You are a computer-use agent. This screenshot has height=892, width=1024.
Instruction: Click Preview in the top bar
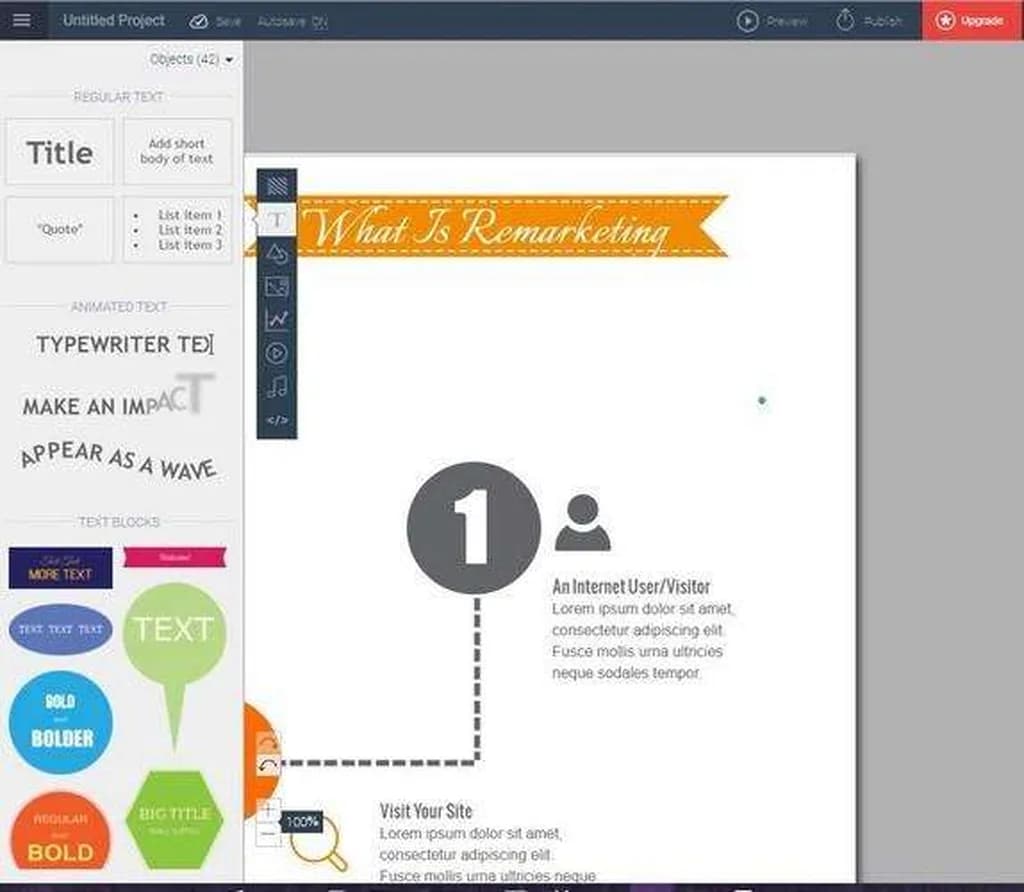point(772,21)
